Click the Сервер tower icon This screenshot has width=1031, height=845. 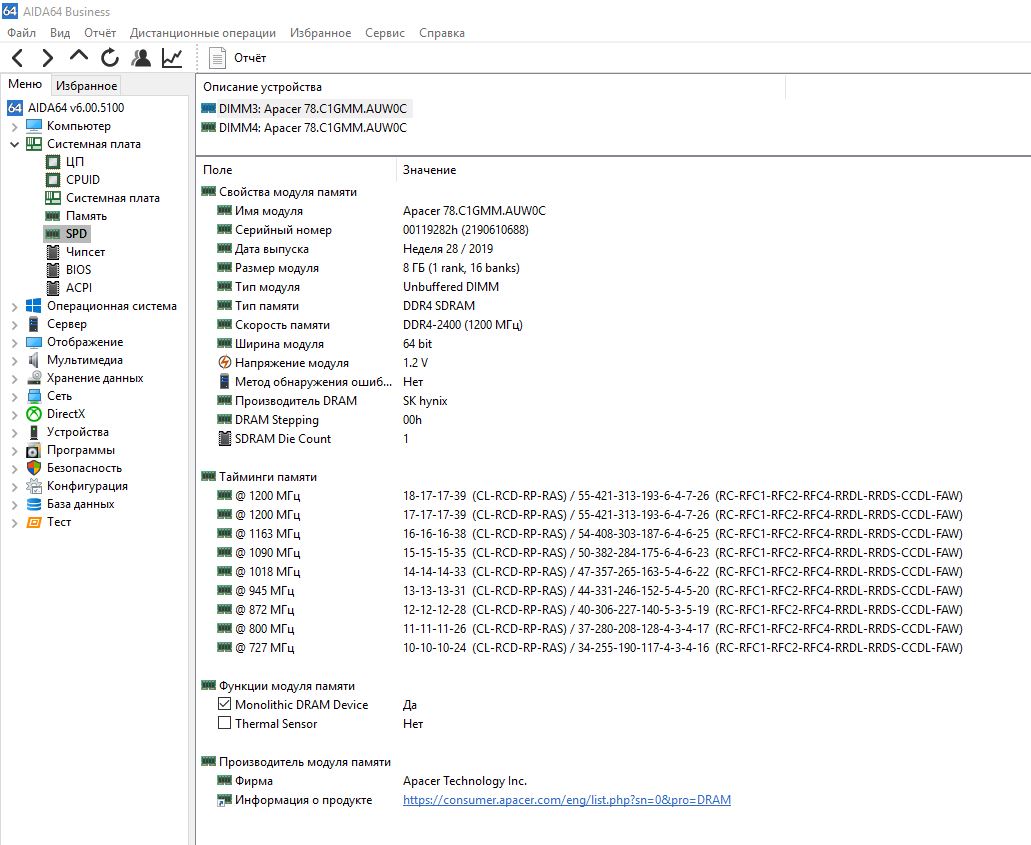pyautogui.click(x=34, y=324)
